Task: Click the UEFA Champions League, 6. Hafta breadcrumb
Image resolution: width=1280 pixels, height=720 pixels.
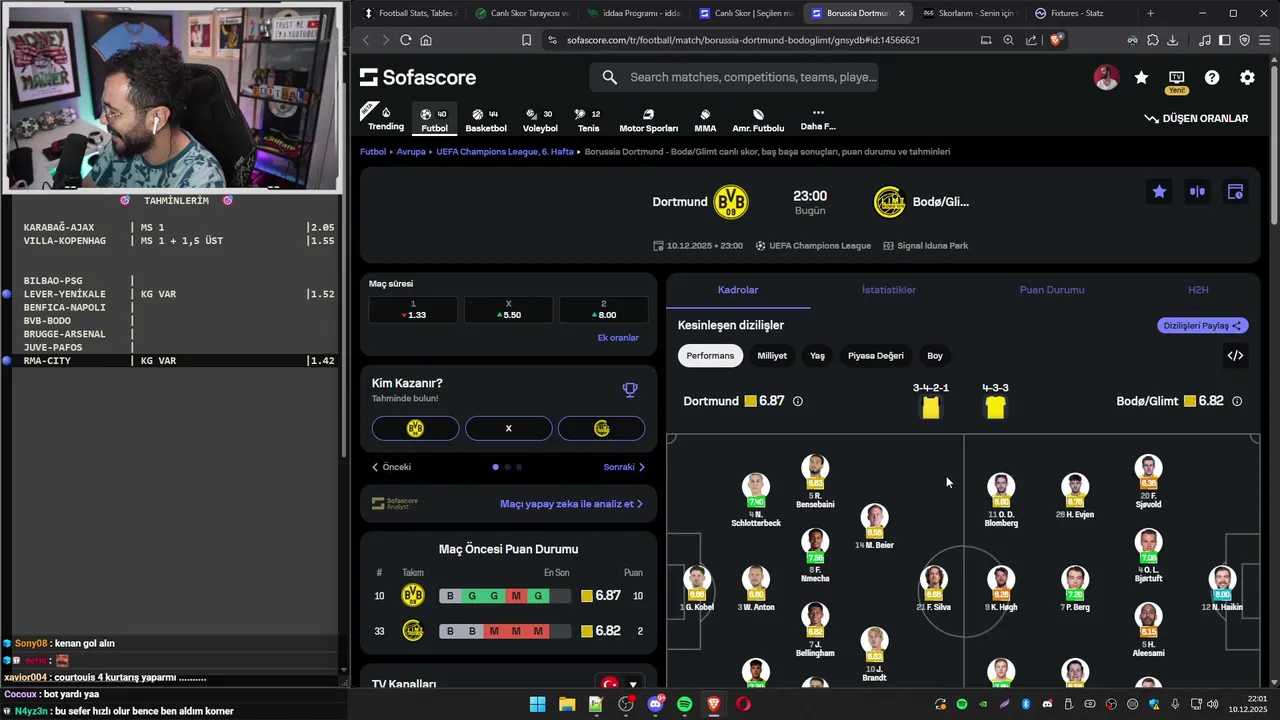Action: tap(505, 152)
